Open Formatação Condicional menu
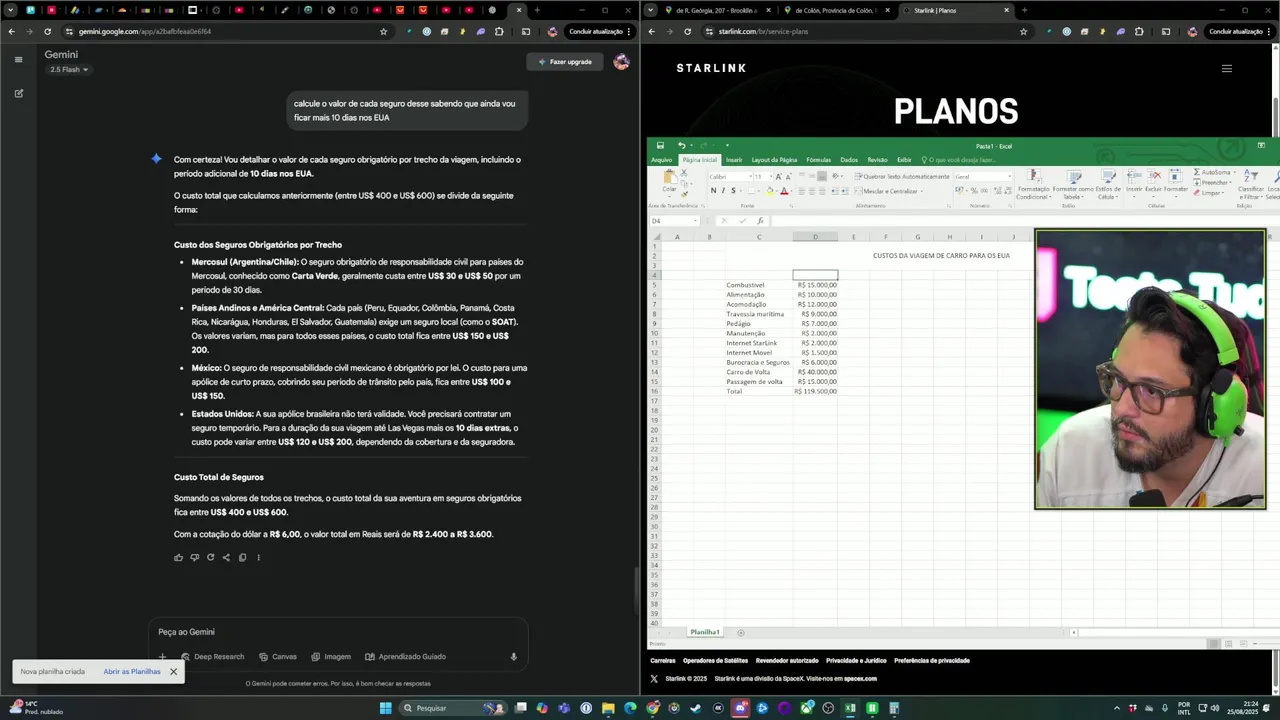 pos(1033,183)
